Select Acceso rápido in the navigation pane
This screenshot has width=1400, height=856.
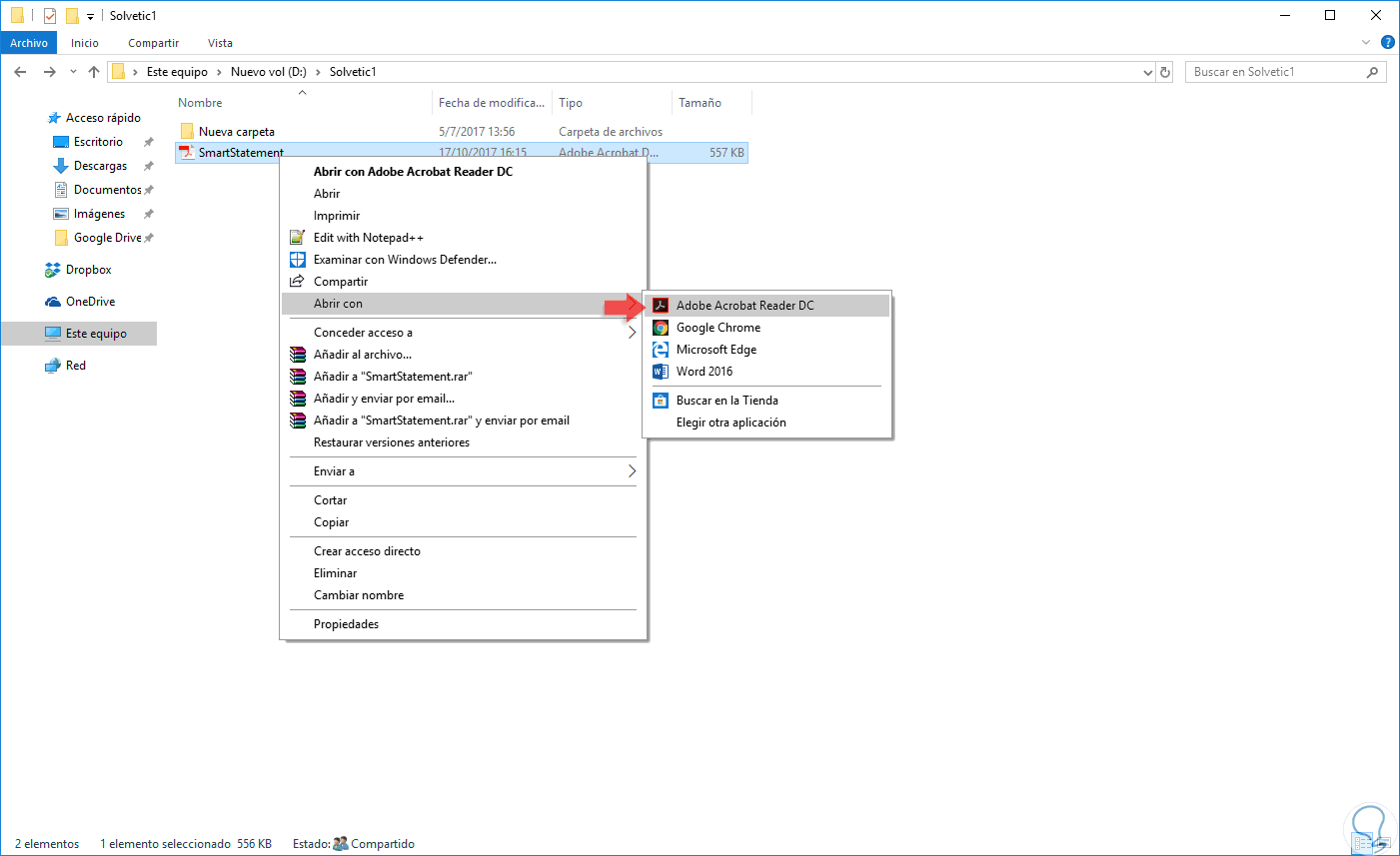tap(103, 118)
